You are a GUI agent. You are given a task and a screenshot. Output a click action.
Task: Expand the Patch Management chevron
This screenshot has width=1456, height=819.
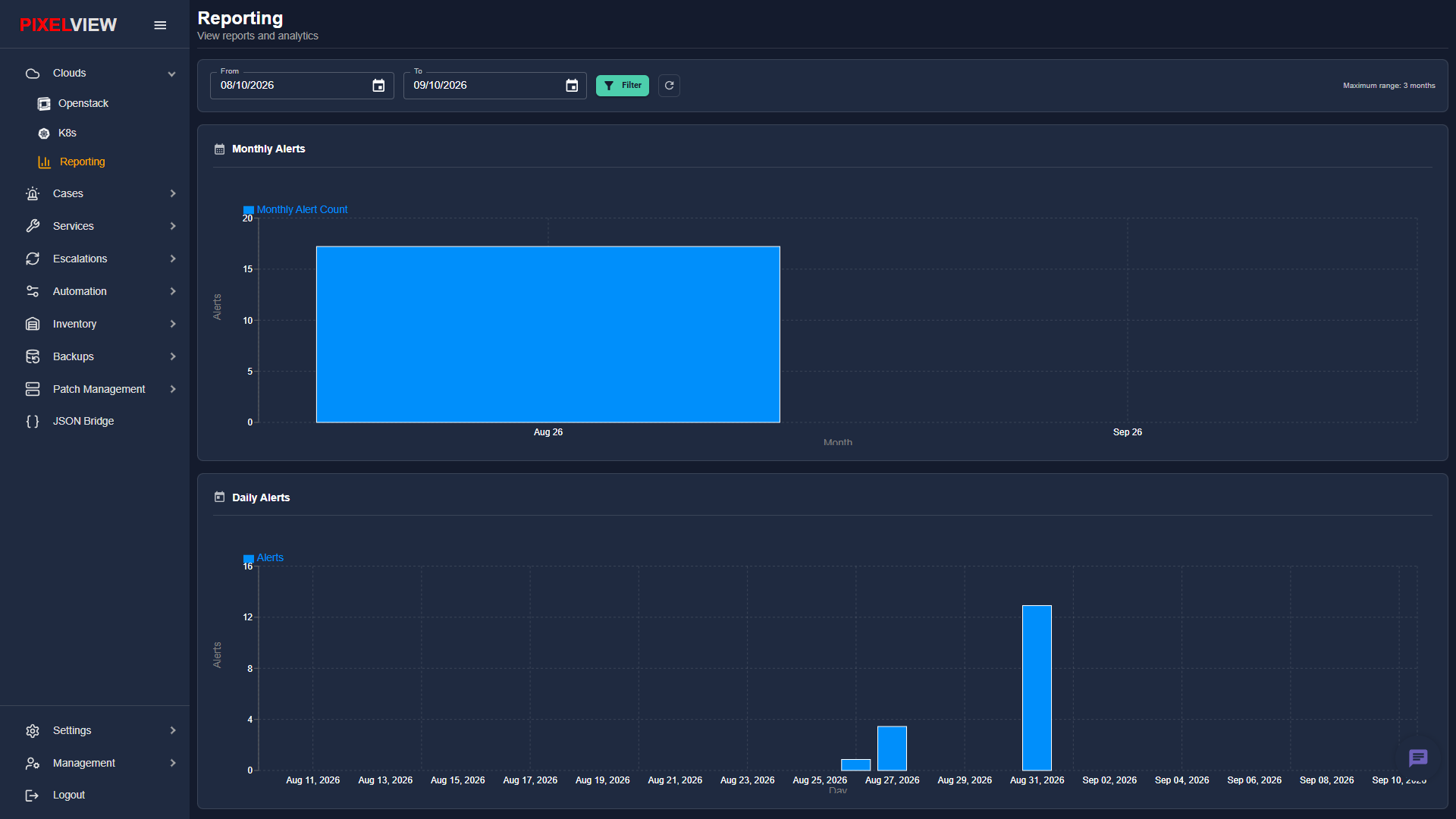pos(173,389)
